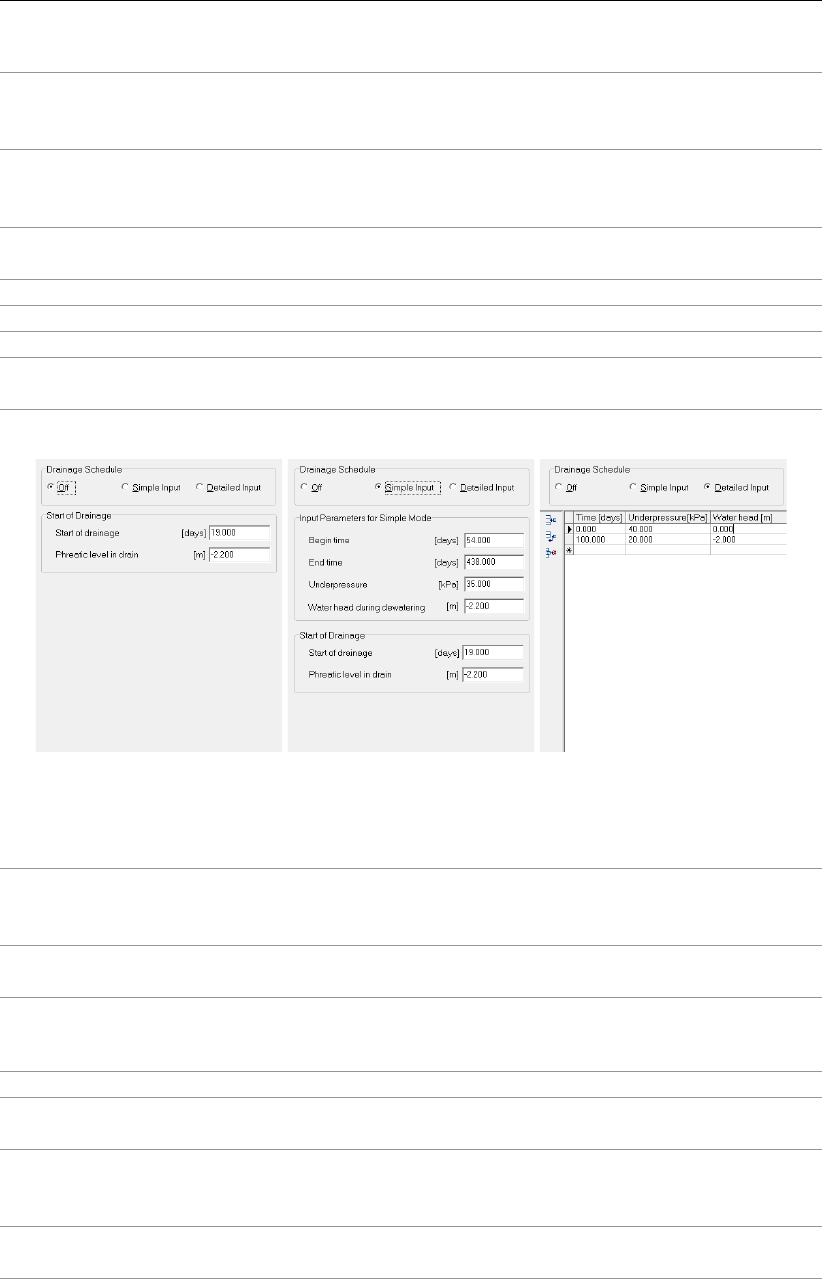Click the Time [days] column header

(x=599, y=517)
